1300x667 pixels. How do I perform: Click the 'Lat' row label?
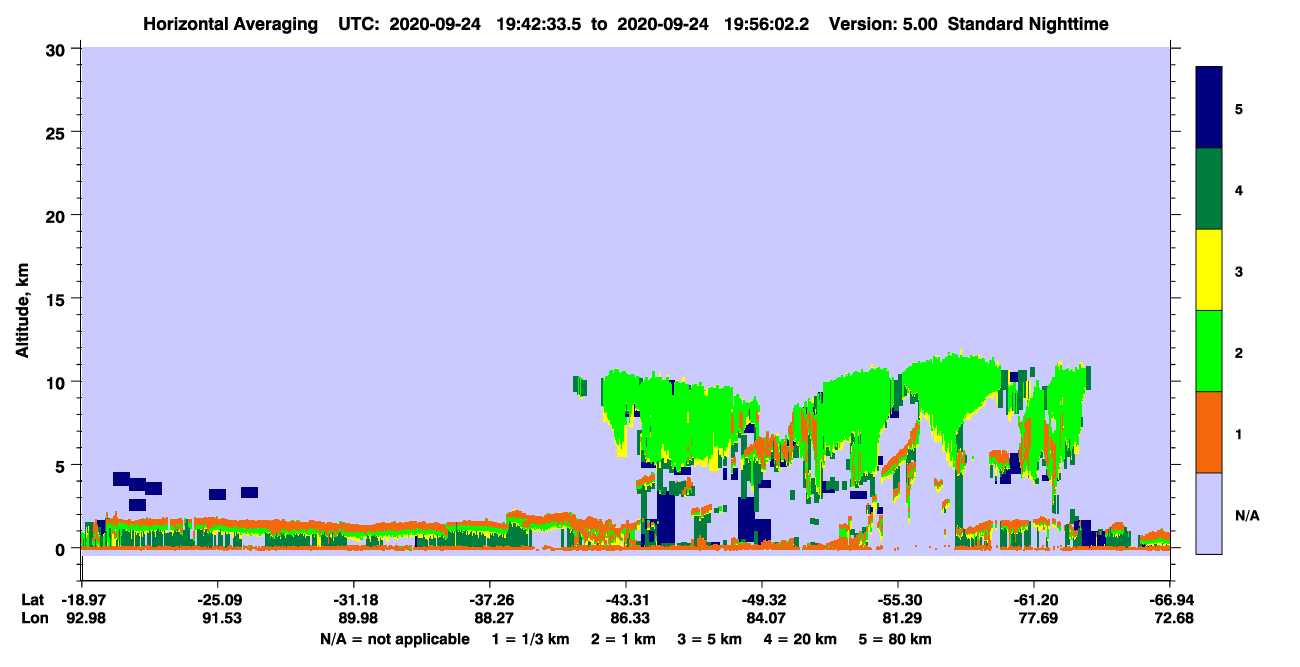tap(33, 600)
